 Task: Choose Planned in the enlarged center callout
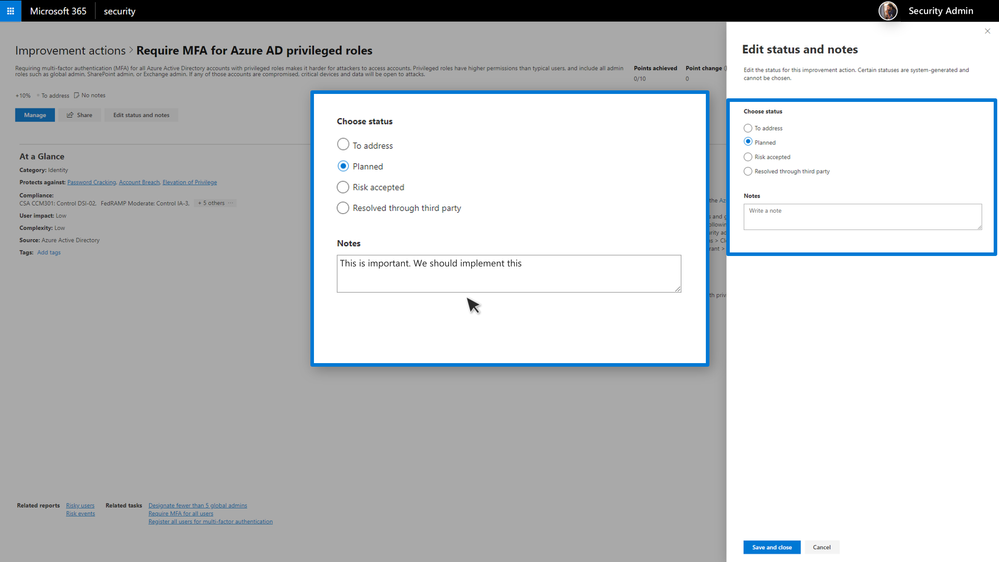pos(343,166)
